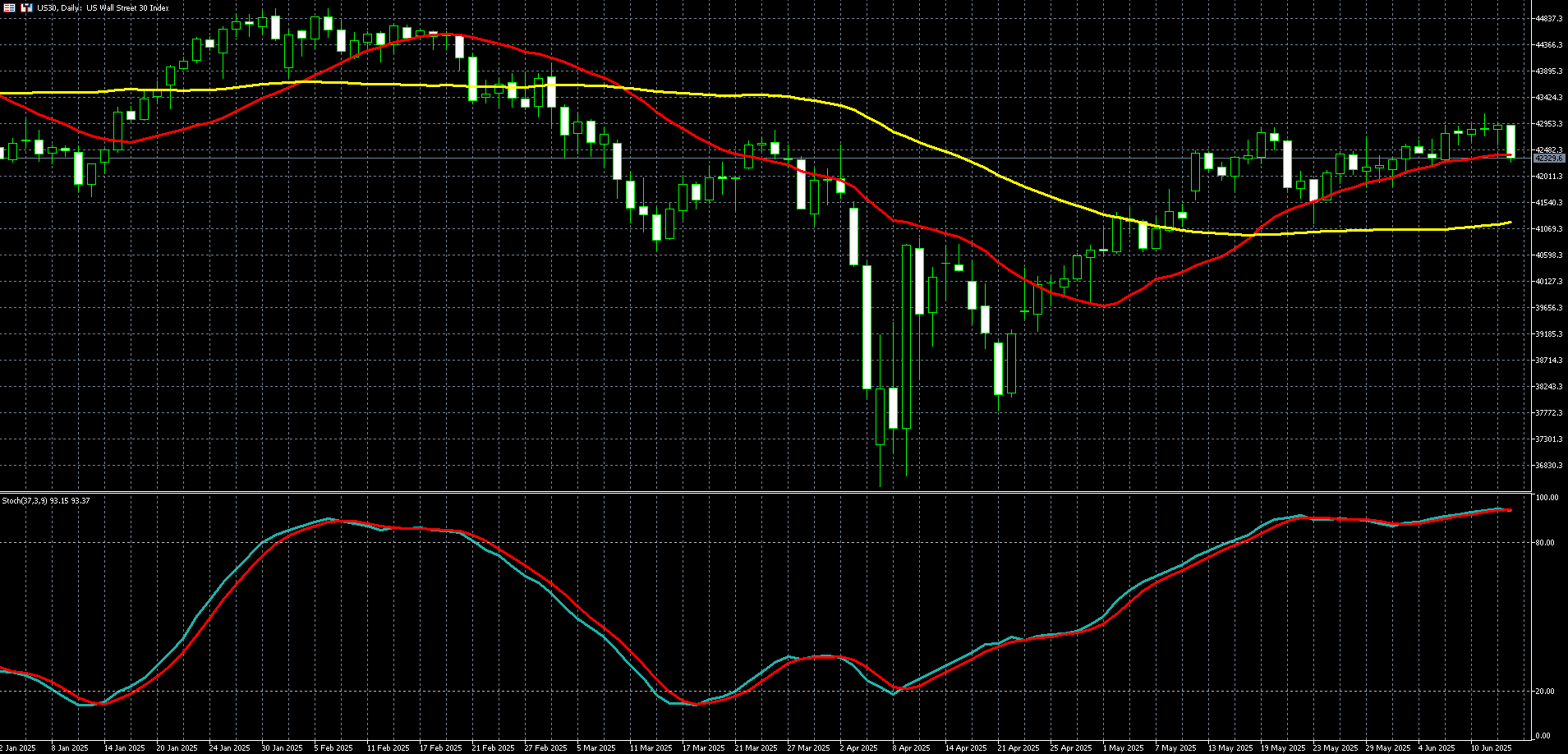
Task: Click the 14 Jan 2025 date label
Action: (124, 748)
